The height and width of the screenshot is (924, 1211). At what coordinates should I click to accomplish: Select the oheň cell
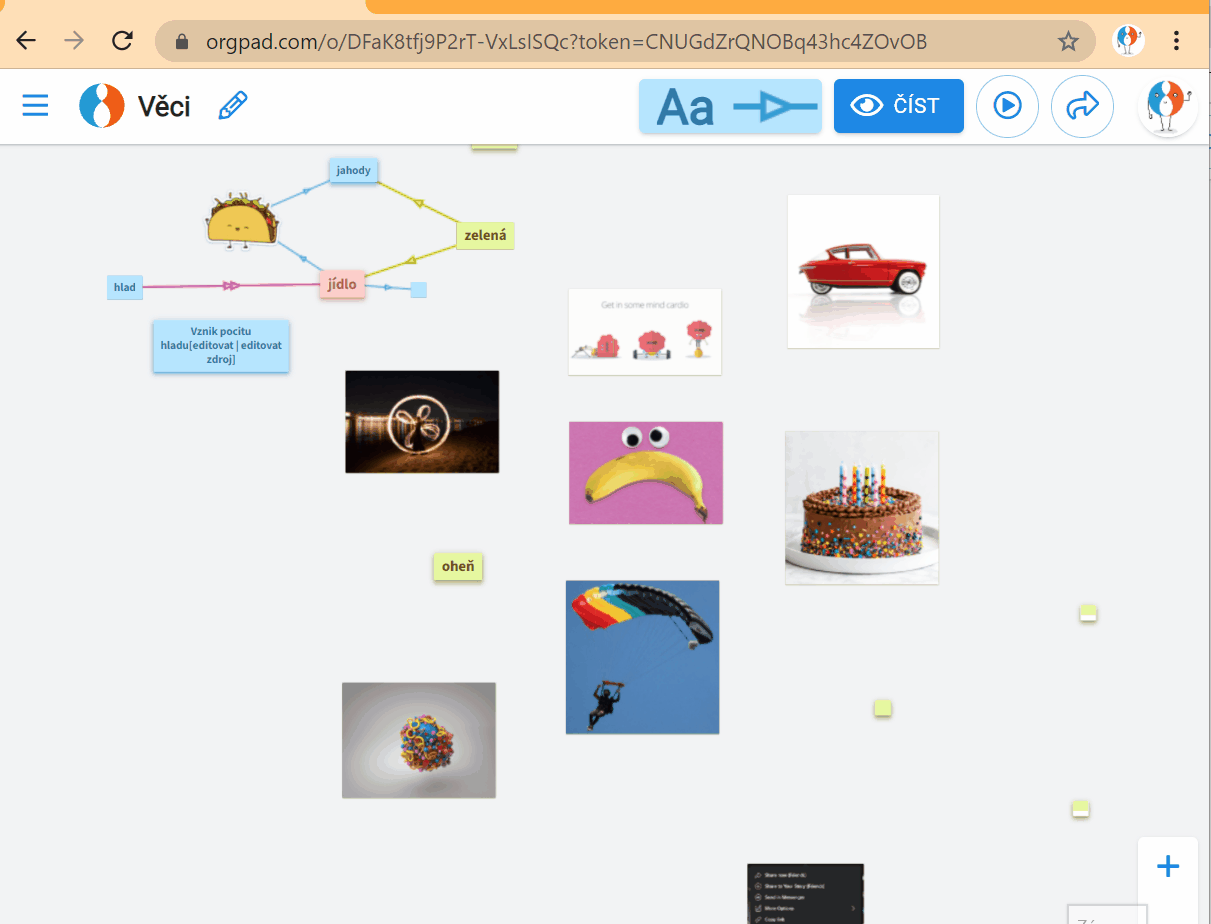click(x=457, y=567)
